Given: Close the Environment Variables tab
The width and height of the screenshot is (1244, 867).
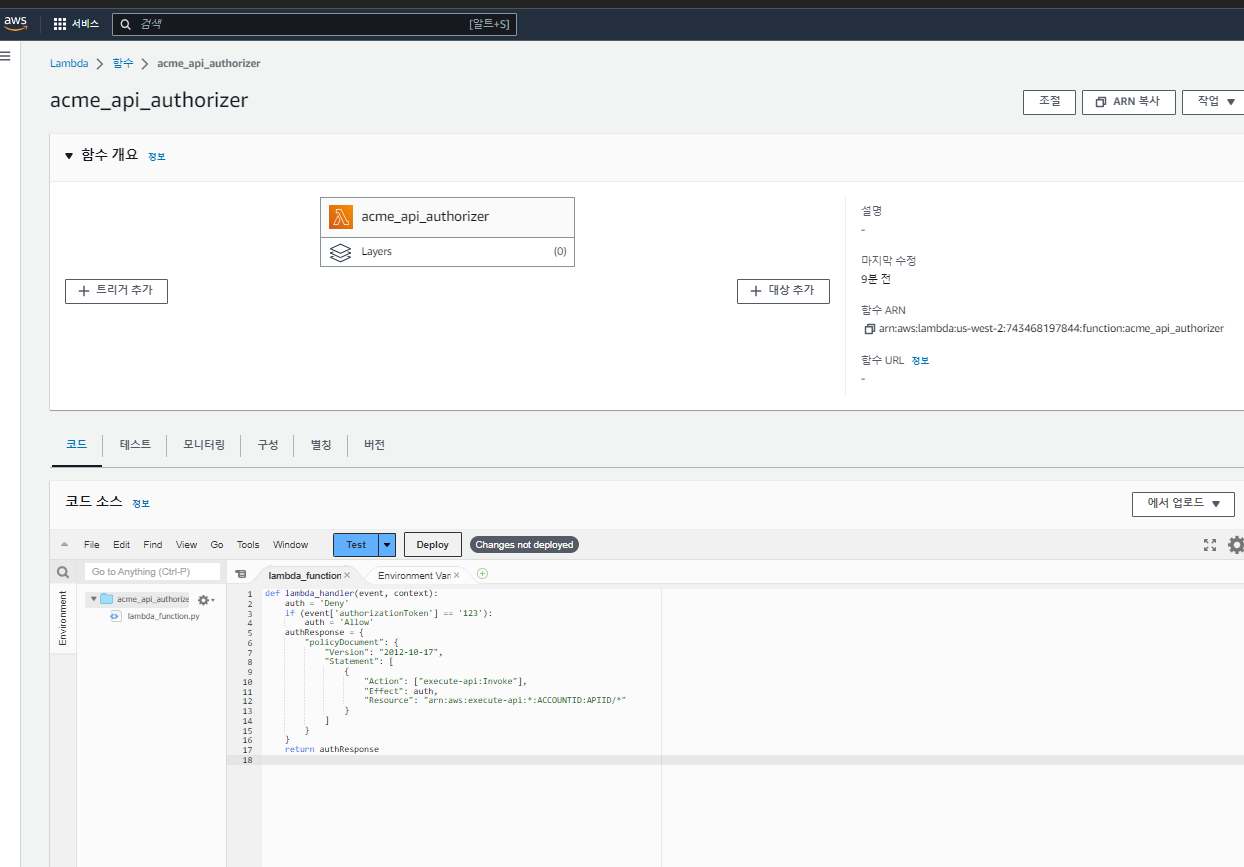Looking at the screenshot, I should (456, 575).
